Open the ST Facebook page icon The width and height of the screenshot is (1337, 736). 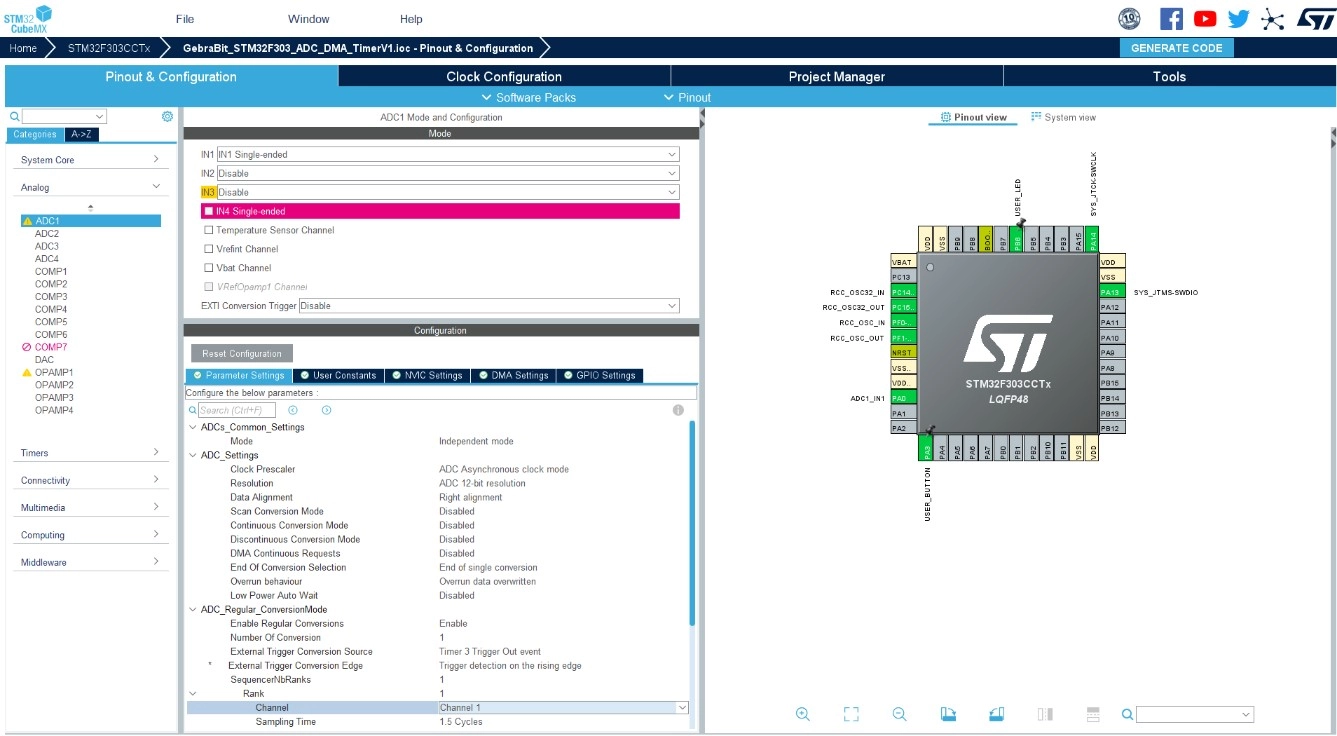[x=1171, y=19]
